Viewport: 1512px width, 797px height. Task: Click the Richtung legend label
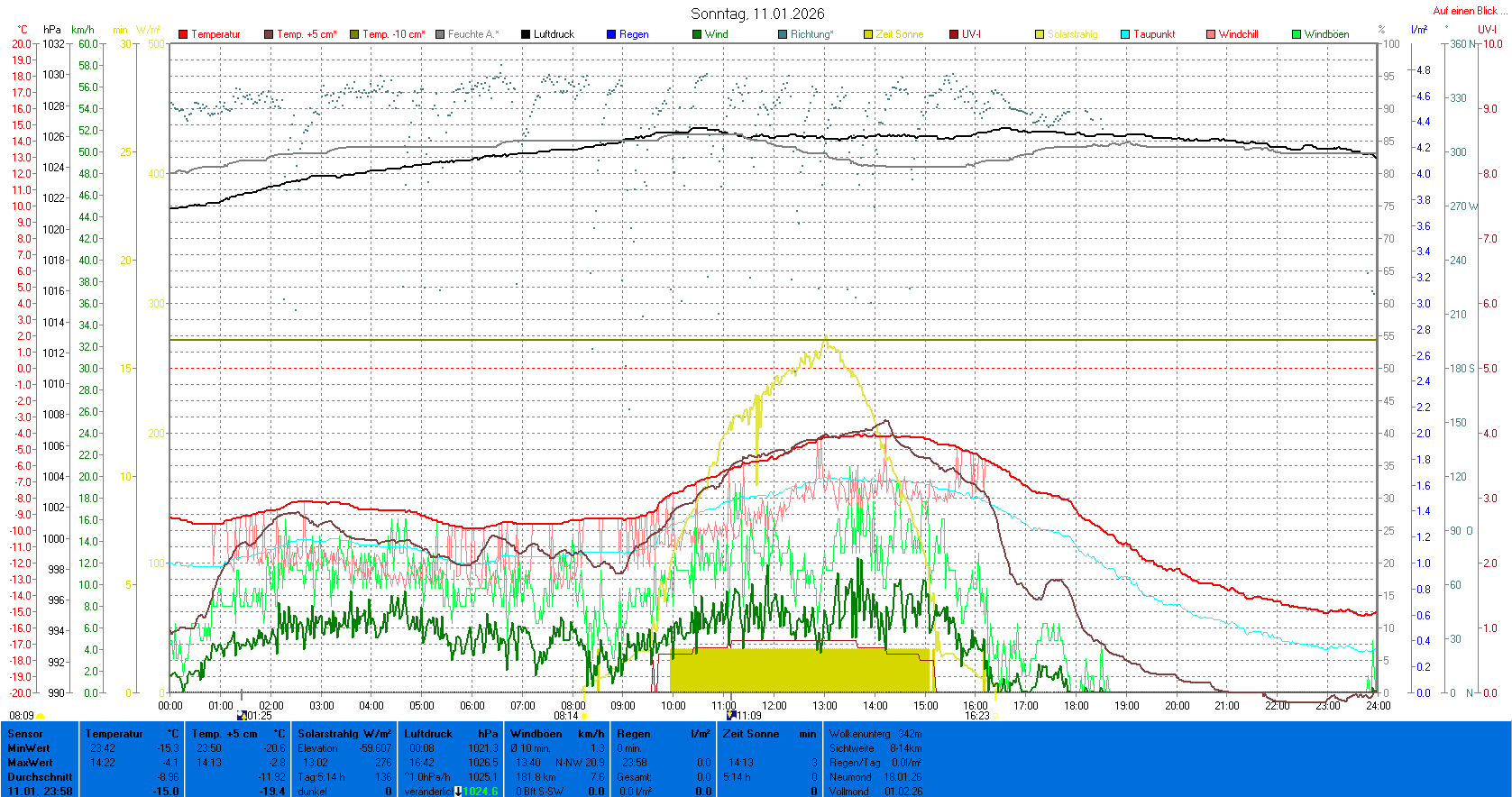811,34
